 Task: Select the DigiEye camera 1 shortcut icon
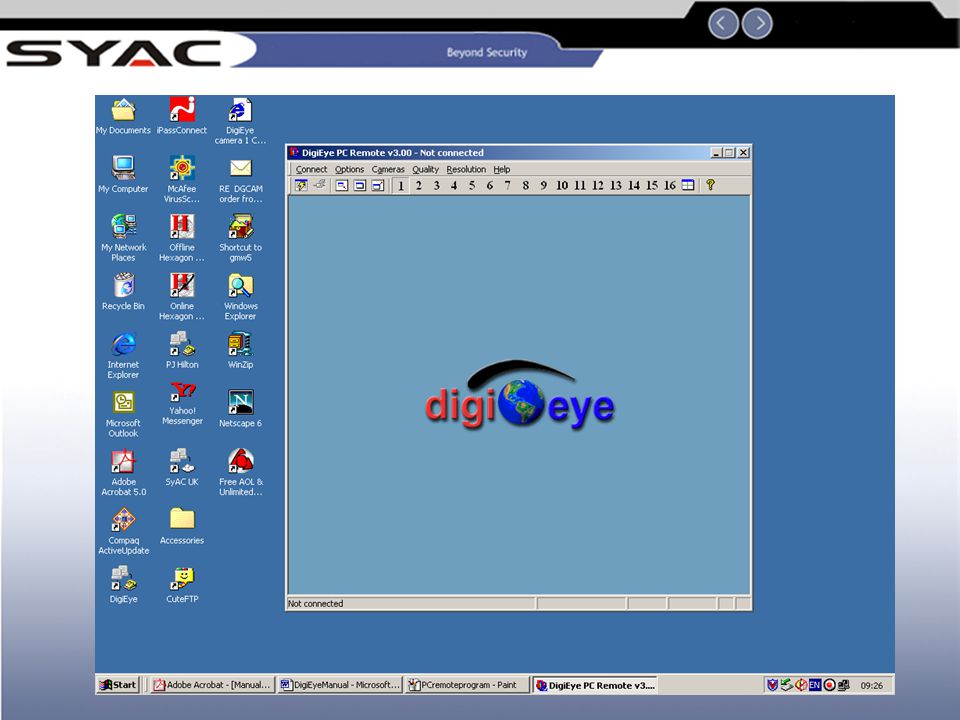pos(240,121)
